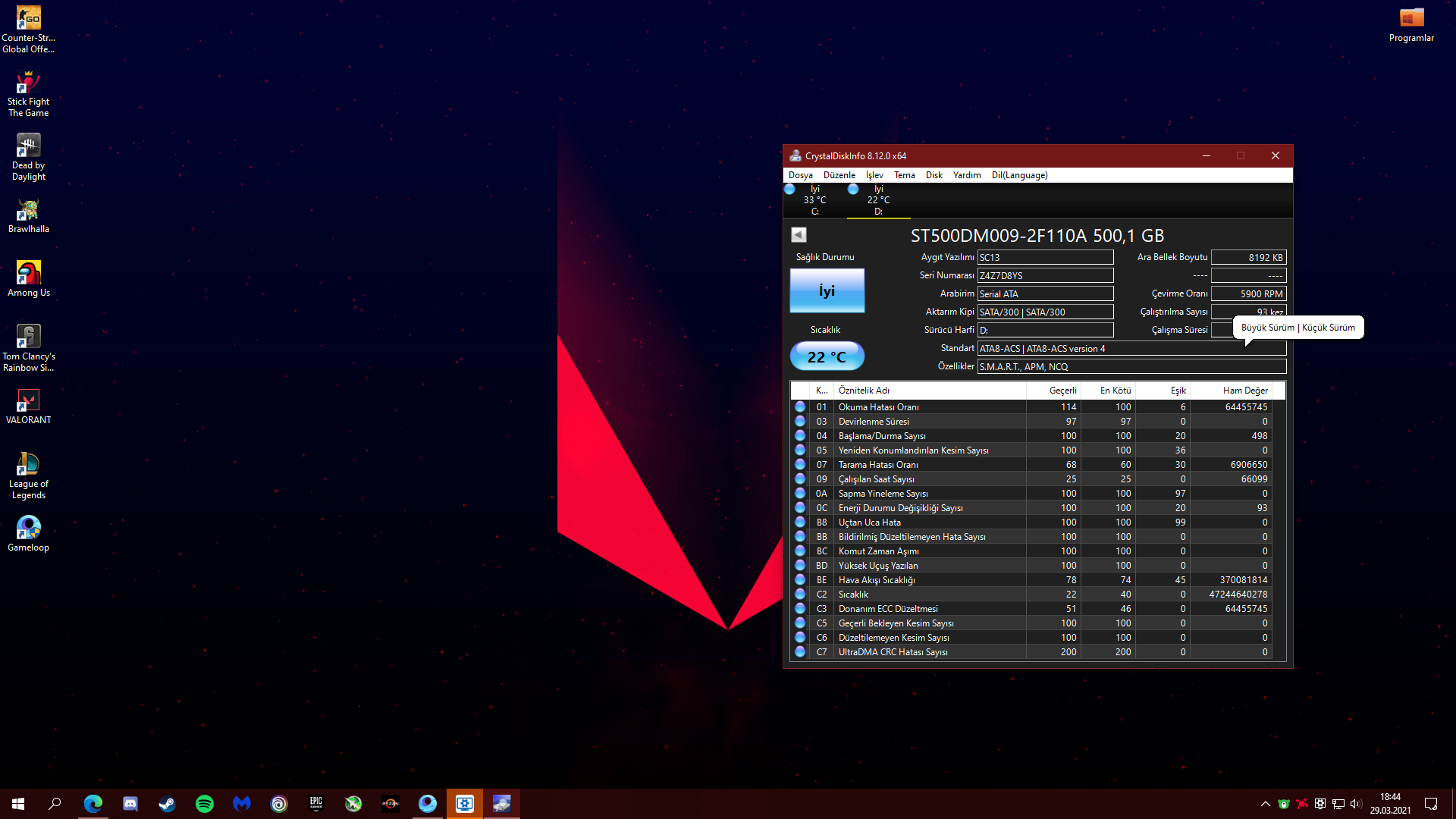Select the UltraDMA CRC Hatası Sayısı row
Image resolution: width=1456 pixels, height=819 pixels.
tap(1031, 652)
